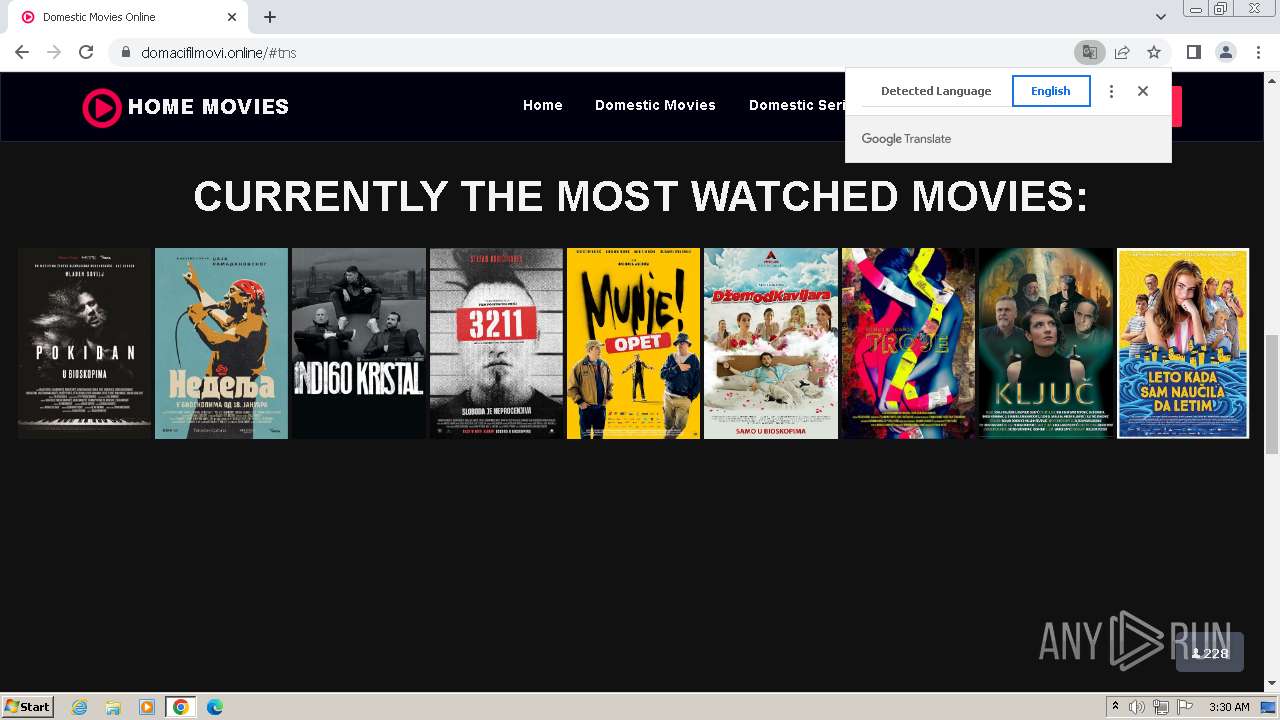Open Internet Explorer from the taskbar

pyautogui.click(x=79, y=707)
